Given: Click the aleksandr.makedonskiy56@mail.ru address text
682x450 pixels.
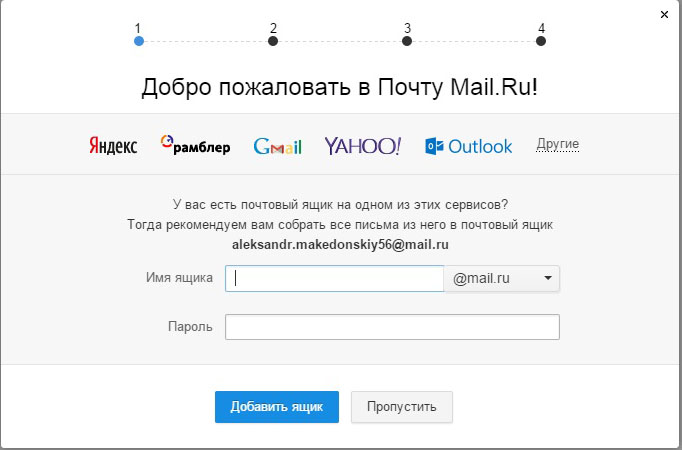Looking at the screenshot, I should [340, 243].
